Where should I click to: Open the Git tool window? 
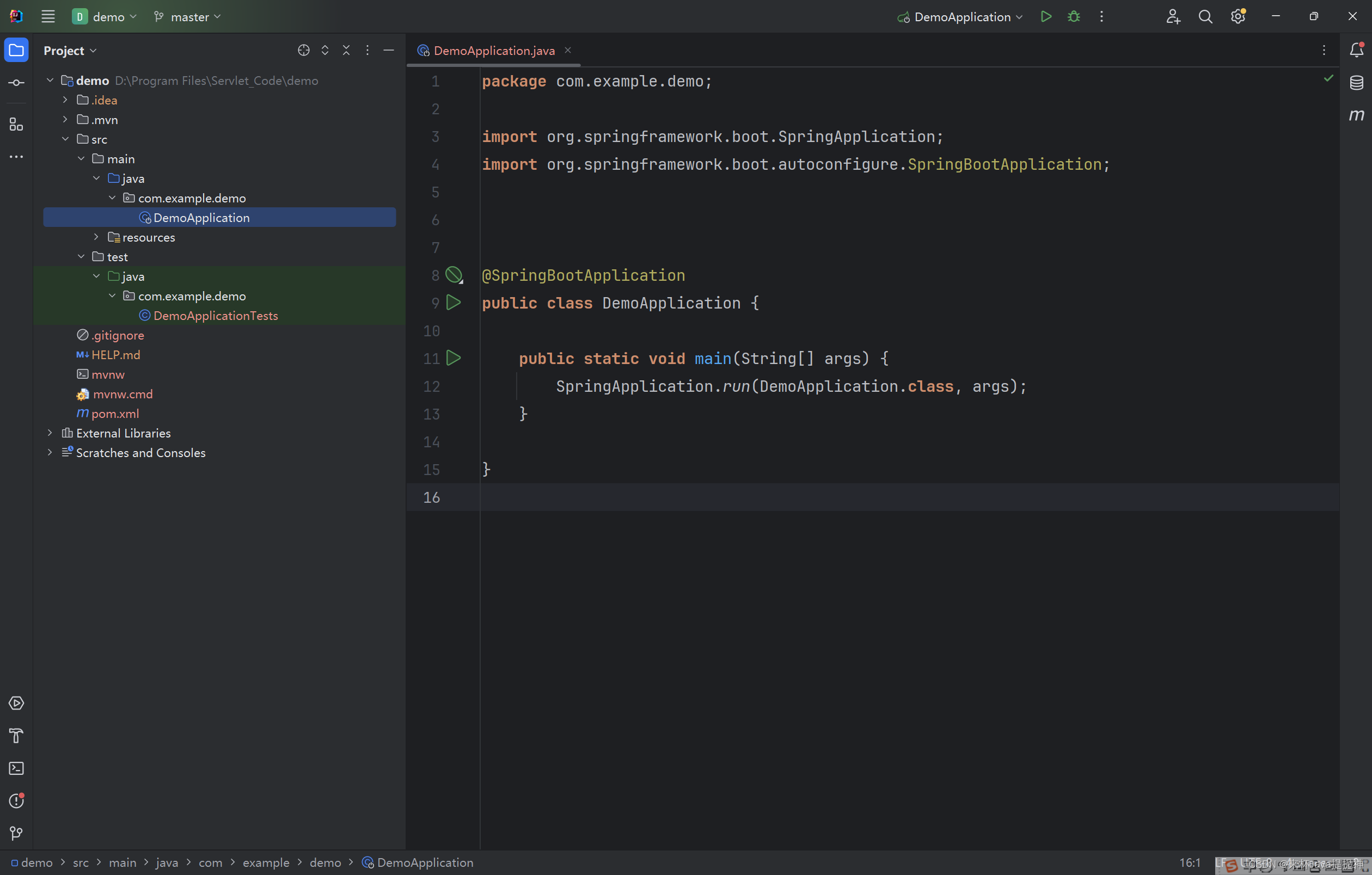point(16,833)
